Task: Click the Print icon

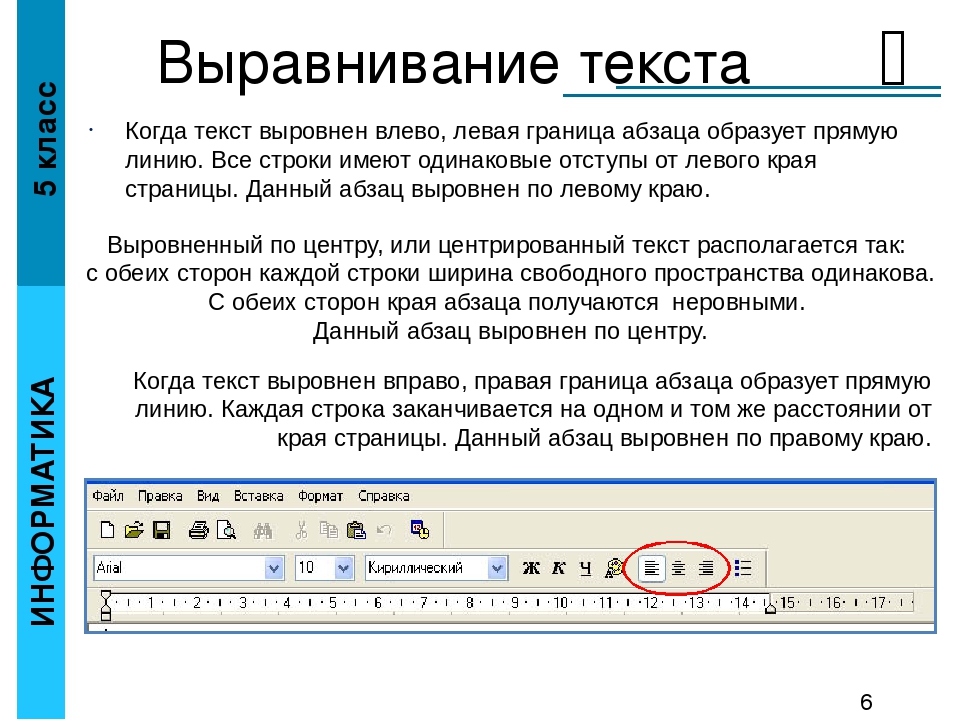Action: tap(198, 530)
